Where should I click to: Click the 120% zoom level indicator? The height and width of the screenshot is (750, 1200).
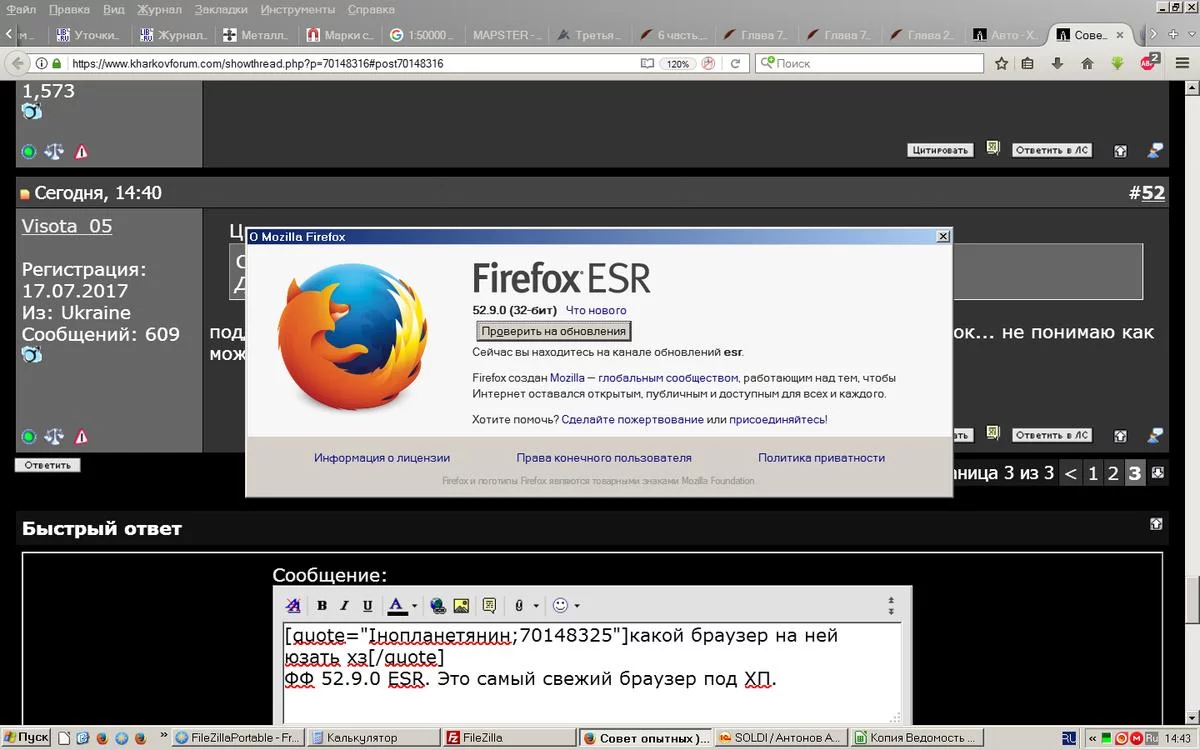[x=678, y=63]
